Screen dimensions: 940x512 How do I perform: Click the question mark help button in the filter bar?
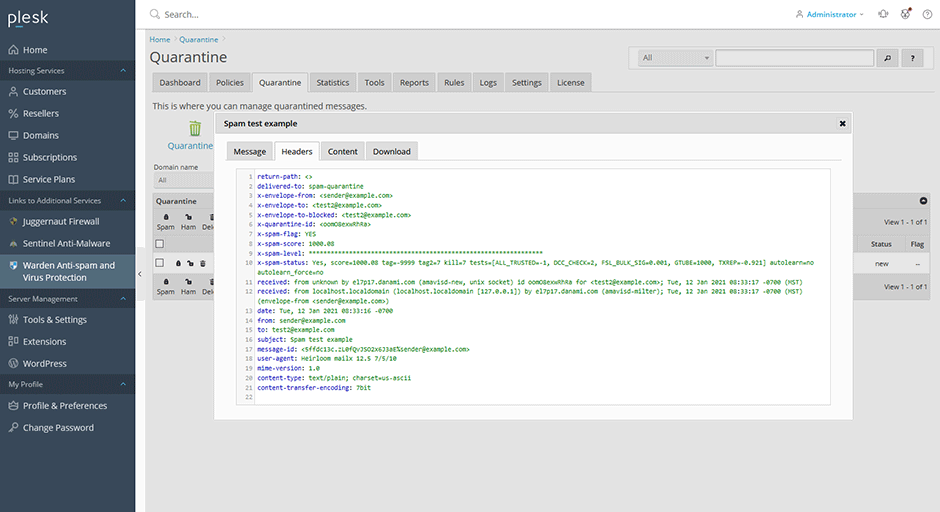click(x=912, y=58)
